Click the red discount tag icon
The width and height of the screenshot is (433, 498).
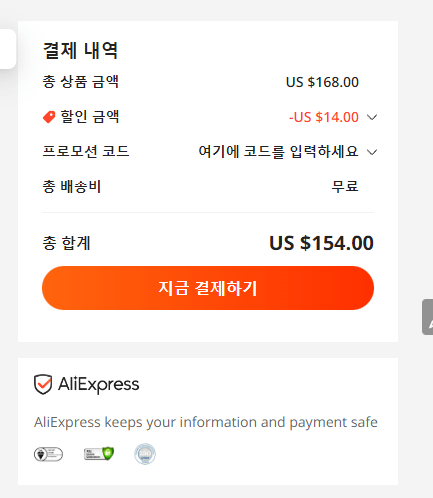[x=49, y=117]
